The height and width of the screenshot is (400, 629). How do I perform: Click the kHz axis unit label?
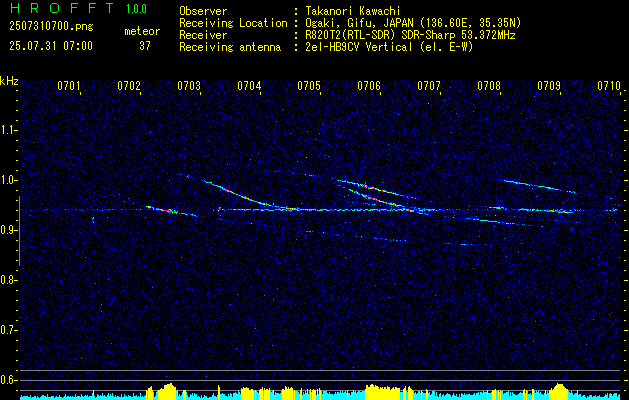tap(9, 81)
